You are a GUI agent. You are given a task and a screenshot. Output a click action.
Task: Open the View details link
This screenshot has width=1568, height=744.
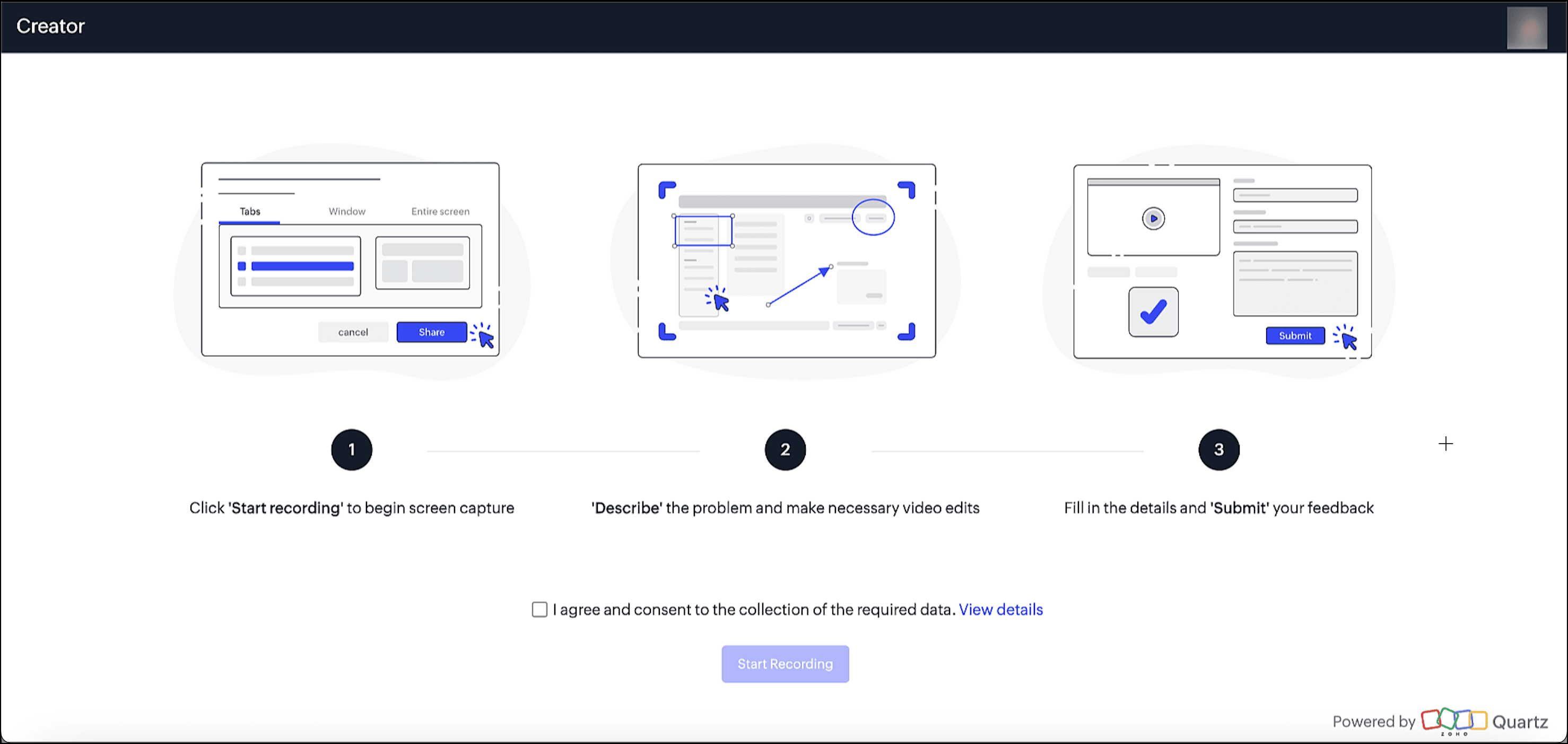[x=1000, y=609]
